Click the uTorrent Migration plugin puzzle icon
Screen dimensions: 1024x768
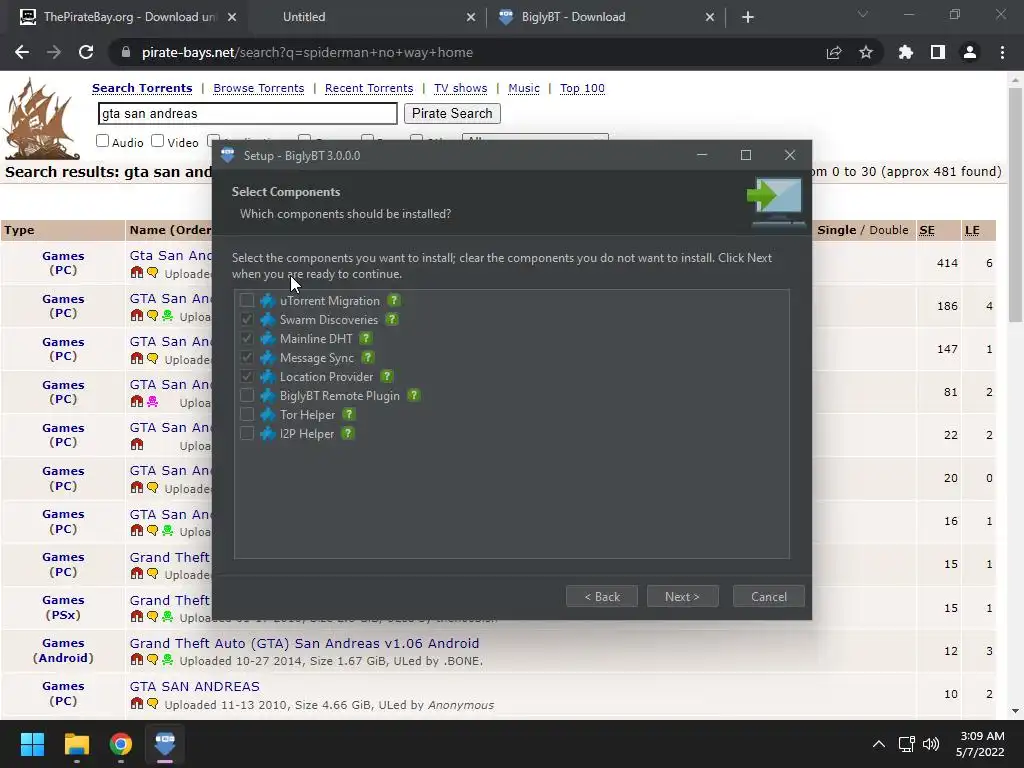[x=267, y=300]
